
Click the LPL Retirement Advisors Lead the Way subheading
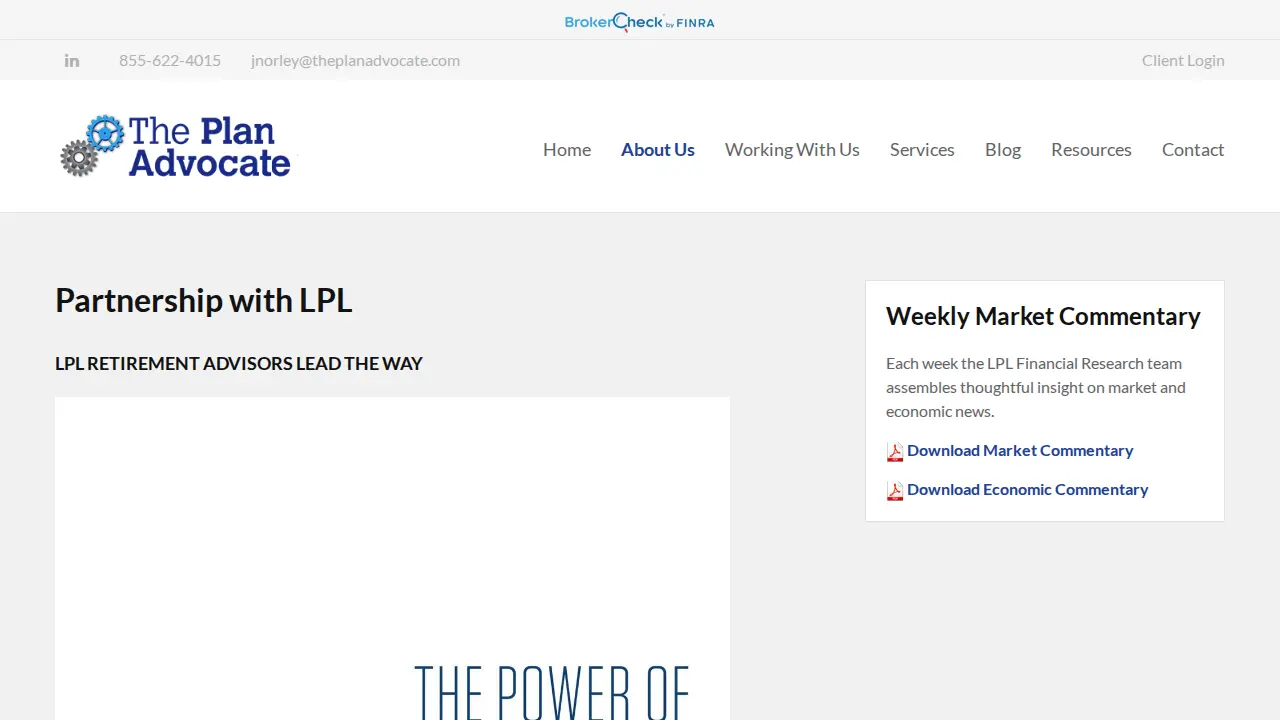click(x=239, y=363)
